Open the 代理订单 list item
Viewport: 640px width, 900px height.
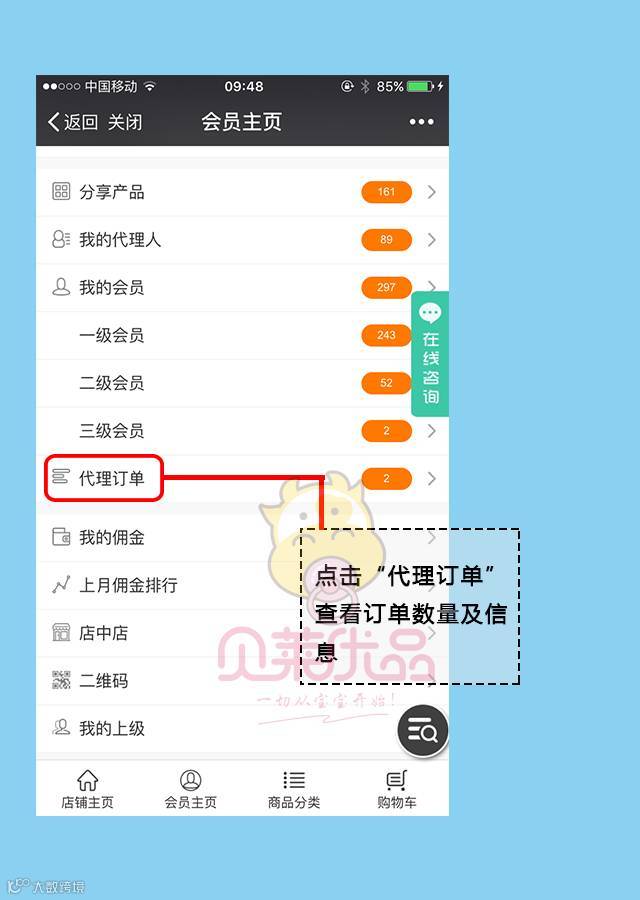(x=242, y=478)
